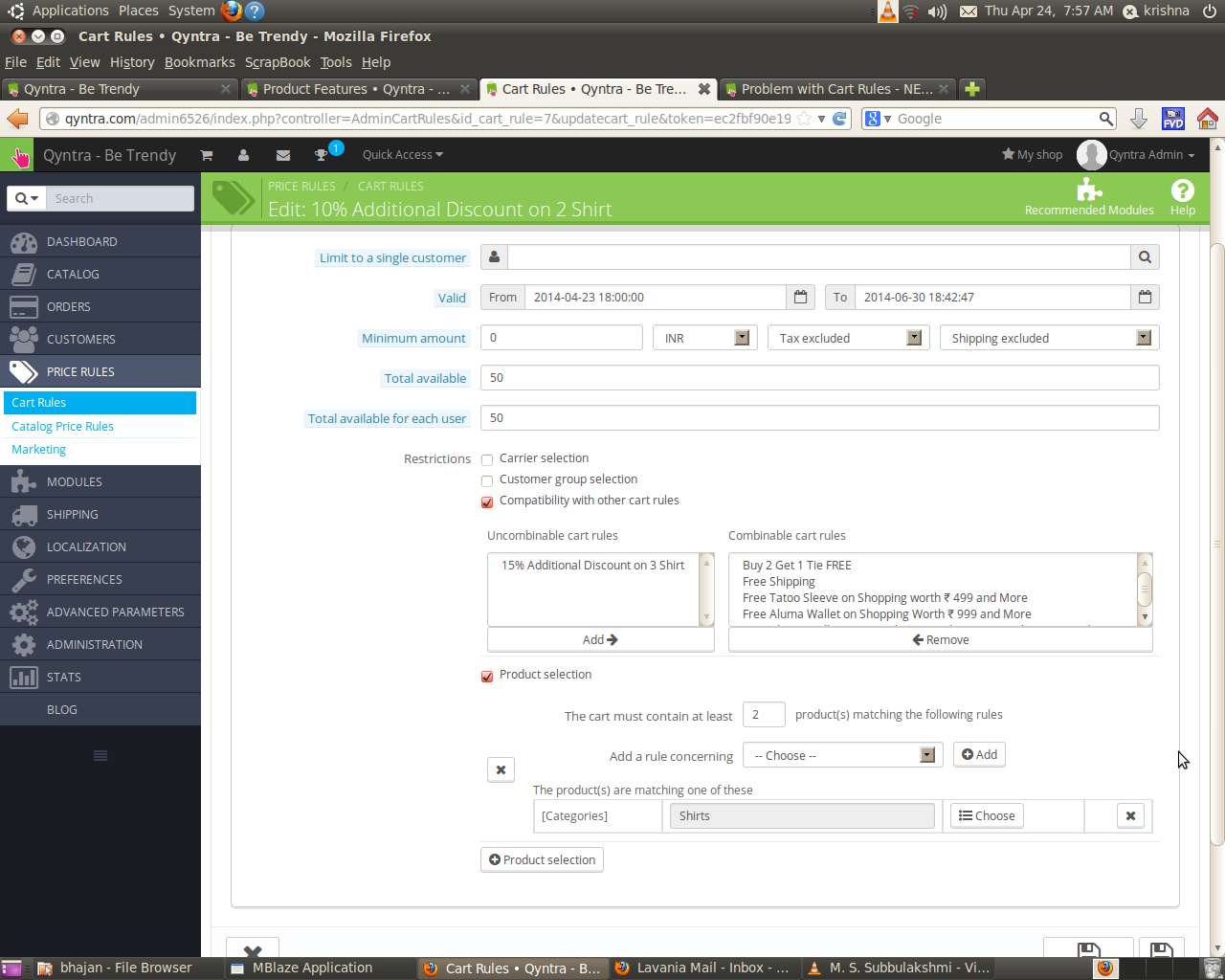Toggle Customer group selection checkbox
Viewport: 1225px width, 980px height.
click(x=487, y=480)
